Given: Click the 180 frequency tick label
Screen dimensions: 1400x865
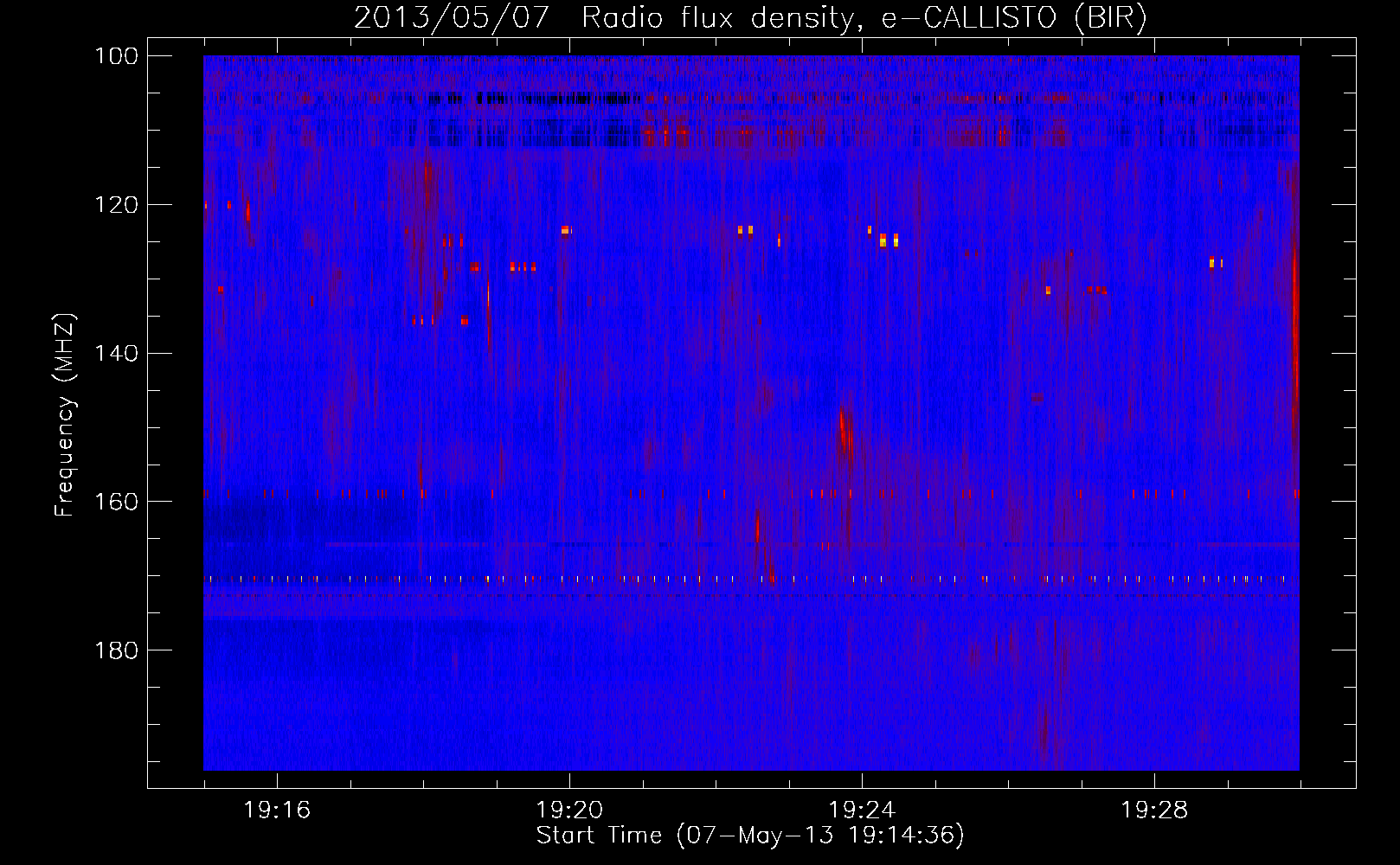Looking at the screenshot, I should click(116, 650).
